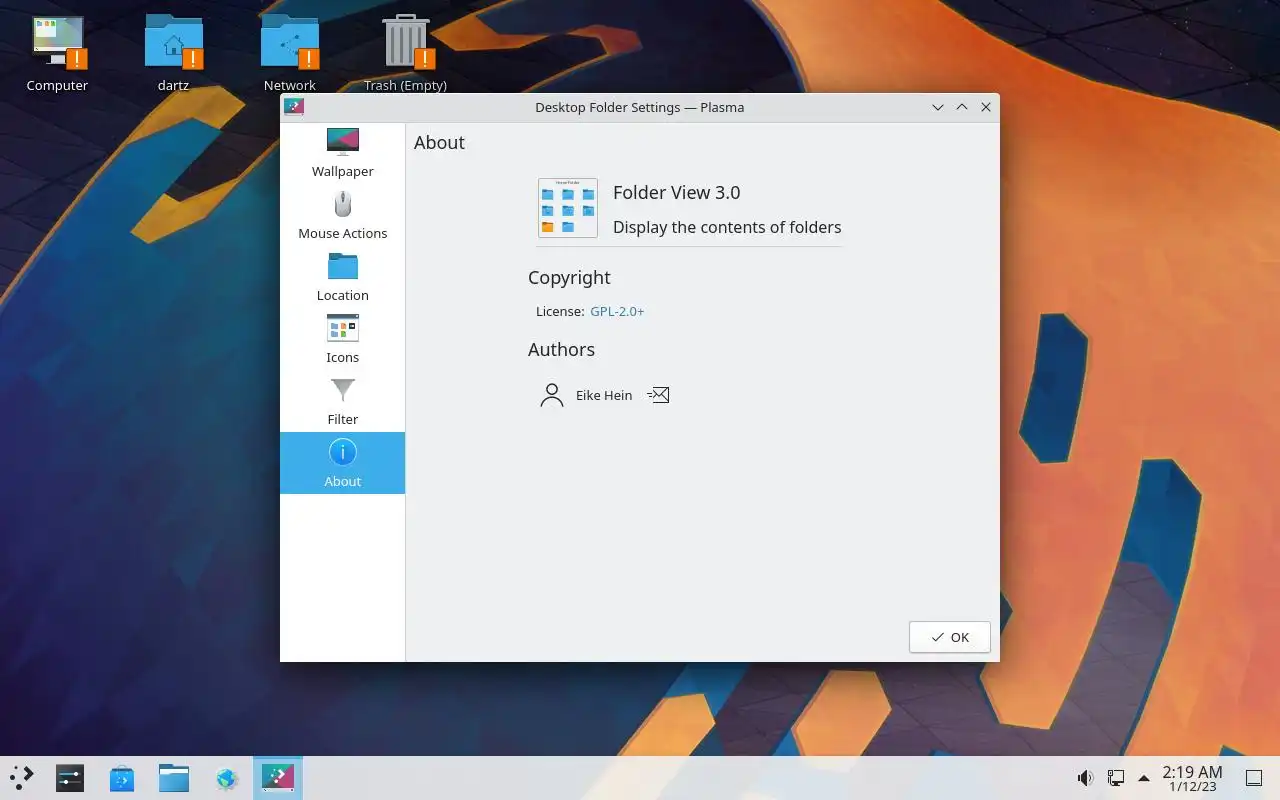This screenshot has width=1280, height=800.
Task: Email author Eike Hein via envelope icon
Action: pyautogui.click(x=658, y=395)
